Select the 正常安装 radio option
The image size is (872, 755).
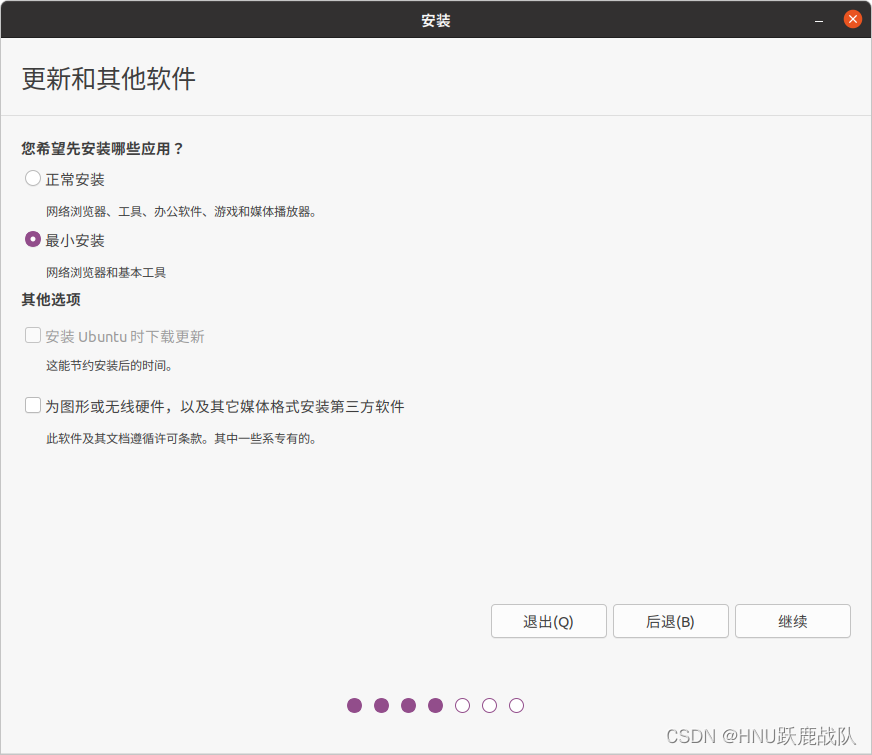(x=31, y=180)
